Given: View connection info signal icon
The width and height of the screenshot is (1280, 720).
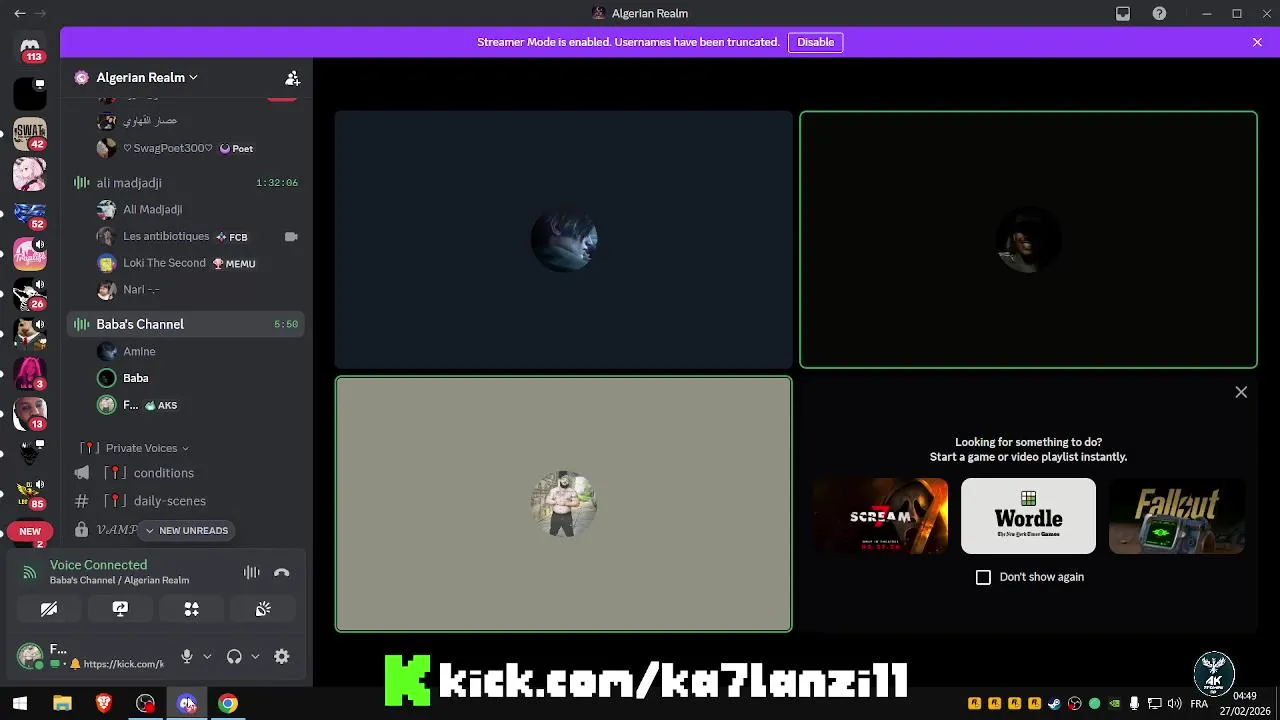Looking at the screenshot, I should coord(29,573).
